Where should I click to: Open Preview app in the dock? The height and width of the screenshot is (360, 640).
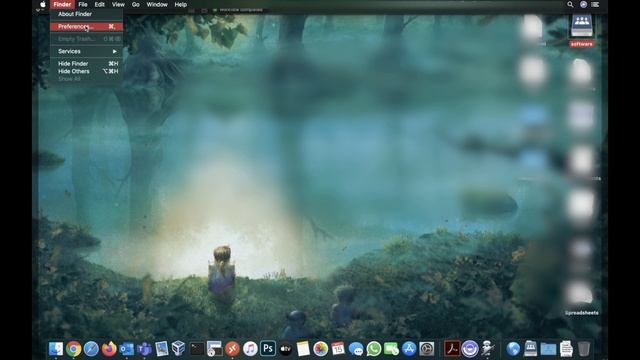point(162,349)
